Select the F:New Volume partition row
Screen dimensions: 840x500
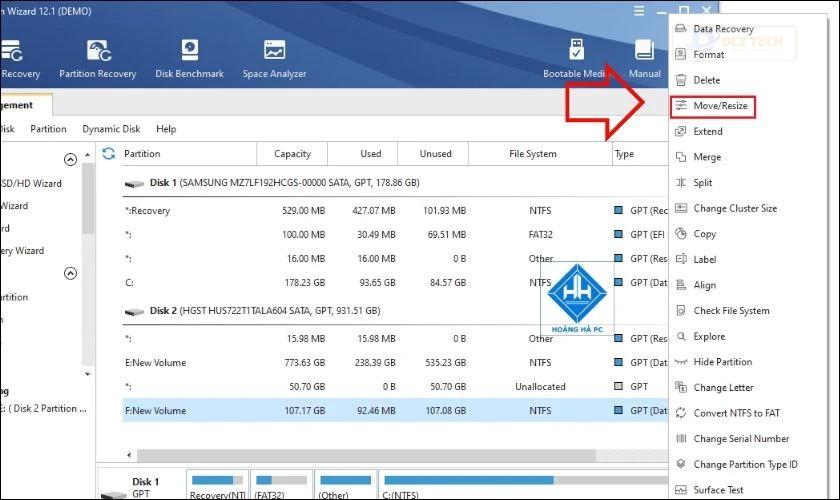(395, 411)
